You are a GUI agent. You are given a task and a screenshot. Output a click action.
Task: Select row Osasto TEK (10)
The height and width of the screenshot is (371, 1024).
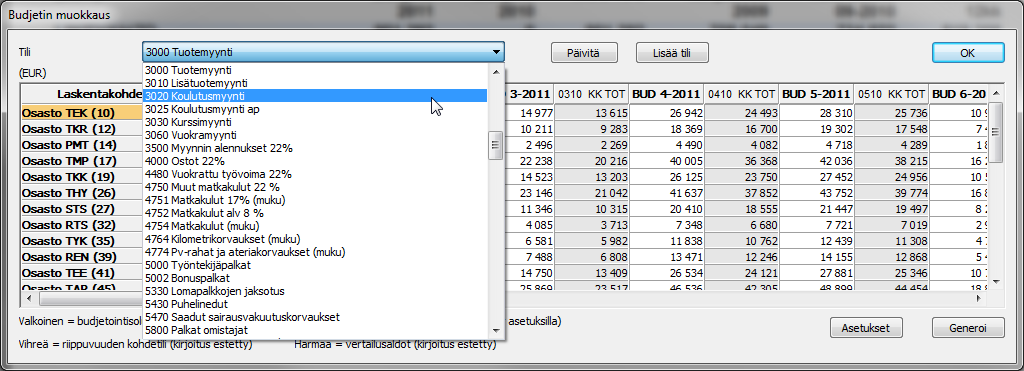(82, 112)
